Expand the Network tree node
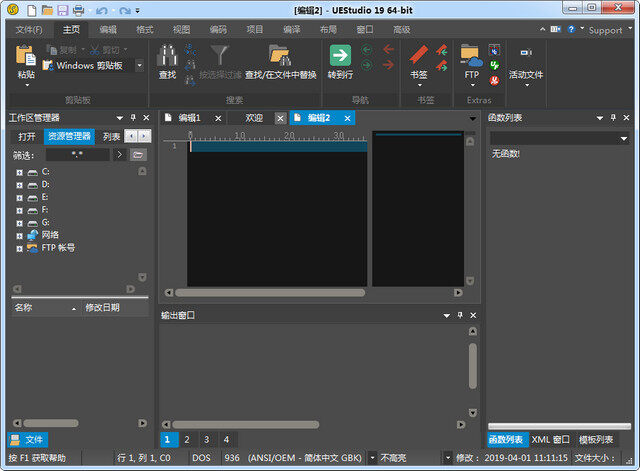The width and height of the screenshot is (640, 471). click(x=19, y=236)
